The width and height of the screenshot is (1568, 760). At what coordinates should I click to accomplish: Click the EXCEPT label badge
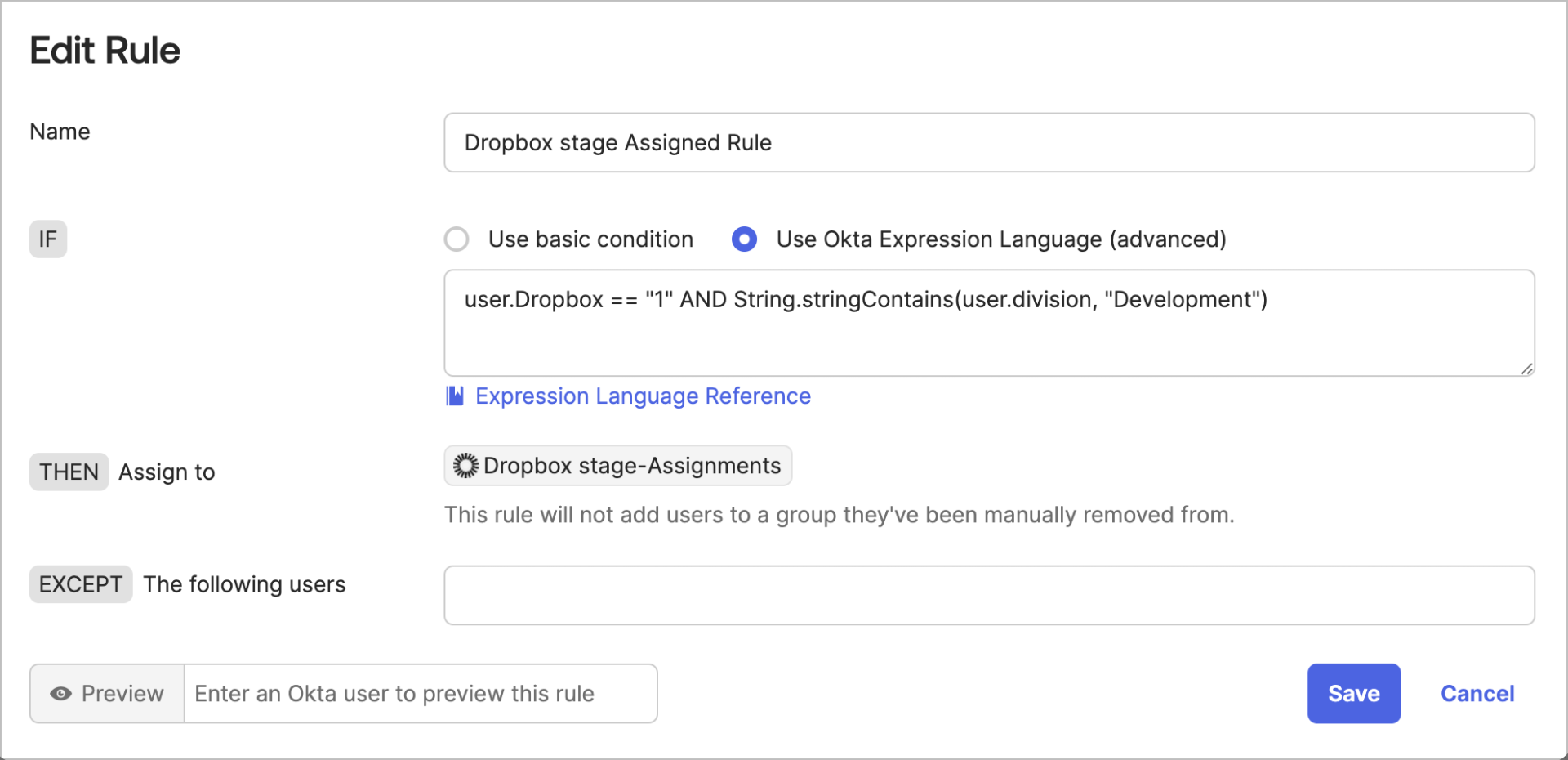coord(80,583)
